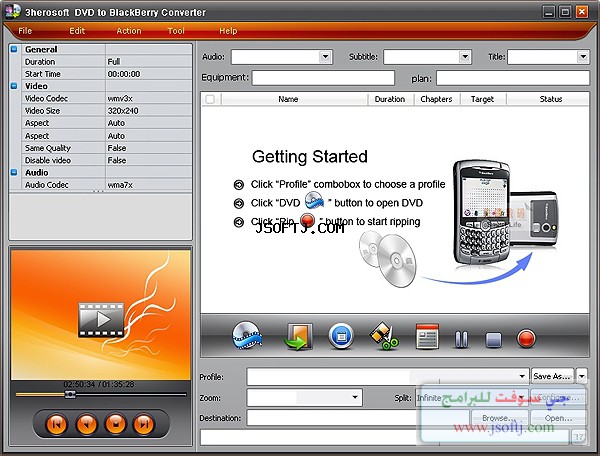
Task: Start ripping with the red record button
Action: coord(526,339)
